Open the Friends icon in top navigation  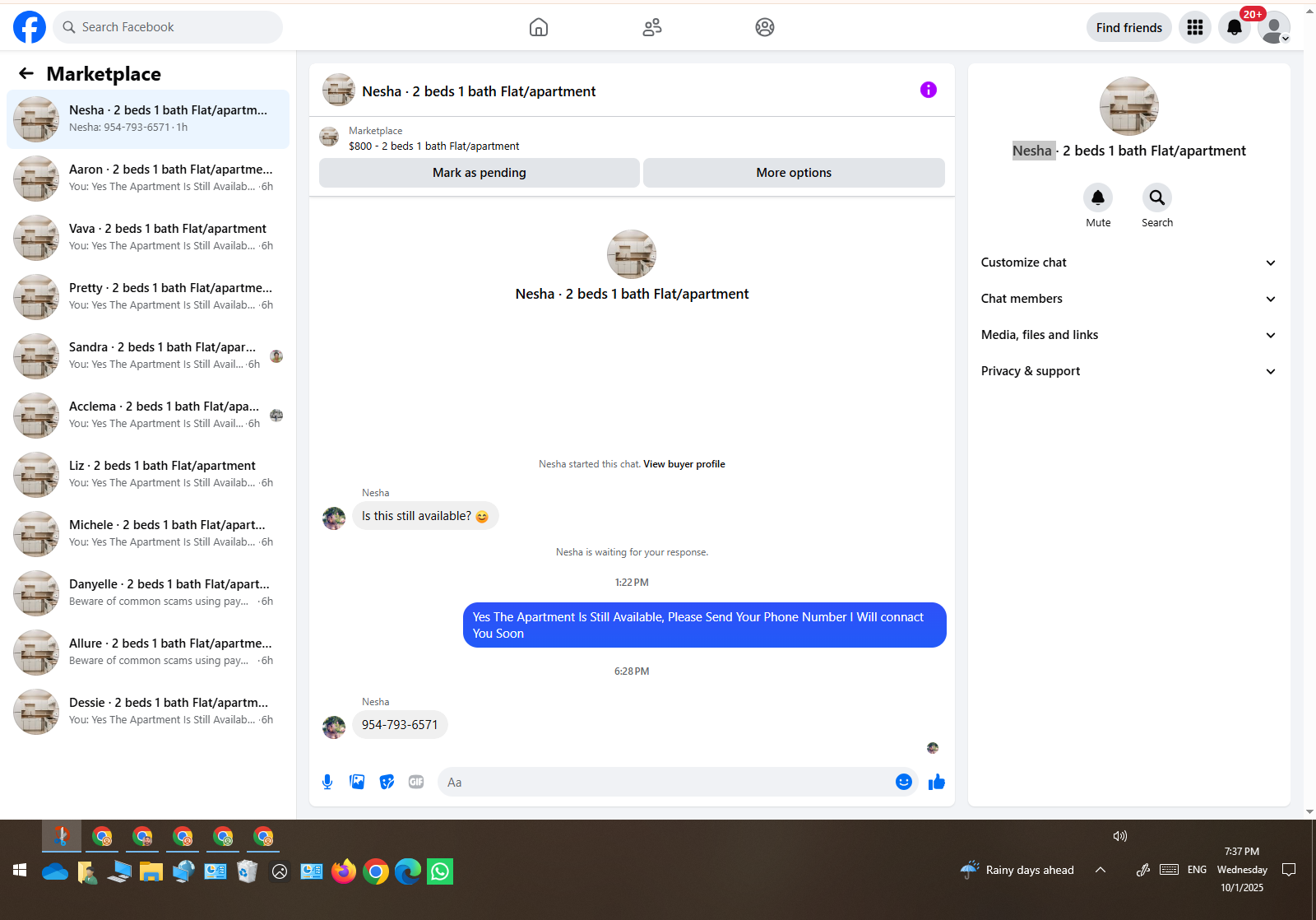tap(652, 27)
